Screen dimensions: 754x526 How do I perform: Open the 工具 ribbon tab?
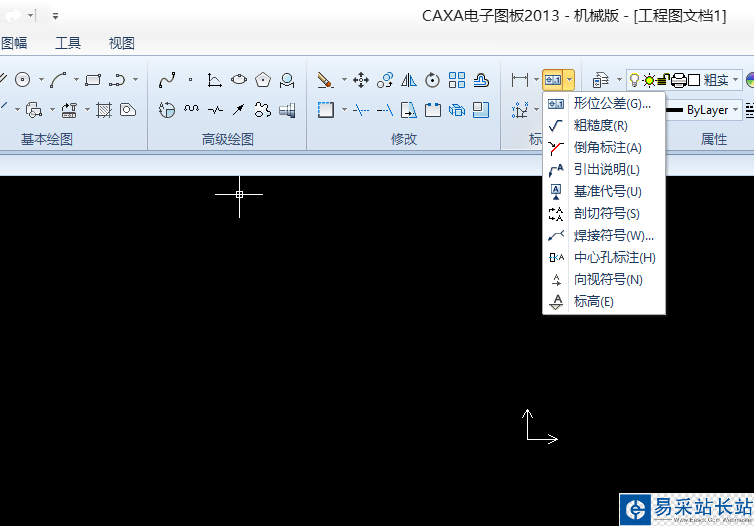coord(68,43)
